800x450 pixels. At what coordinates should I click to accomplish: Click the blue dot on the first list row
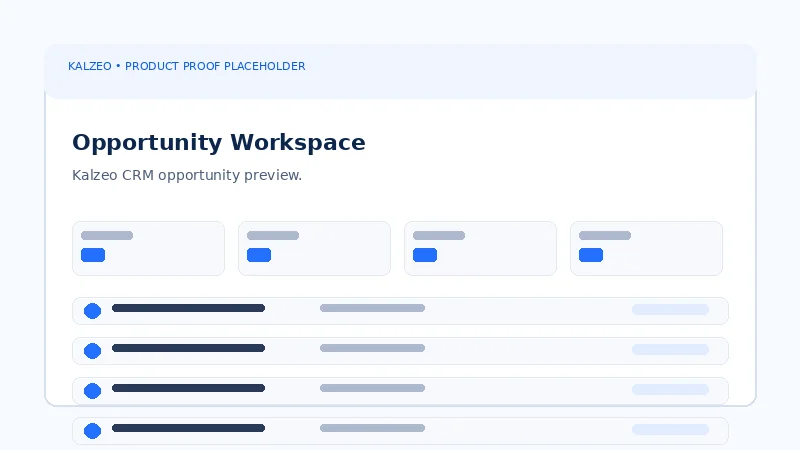(92, 311)
